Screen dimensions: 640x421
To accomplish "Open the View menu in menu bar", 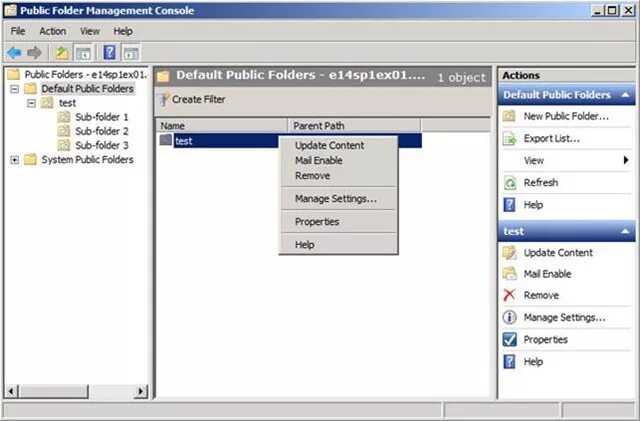I will click(x=90, y=31).
